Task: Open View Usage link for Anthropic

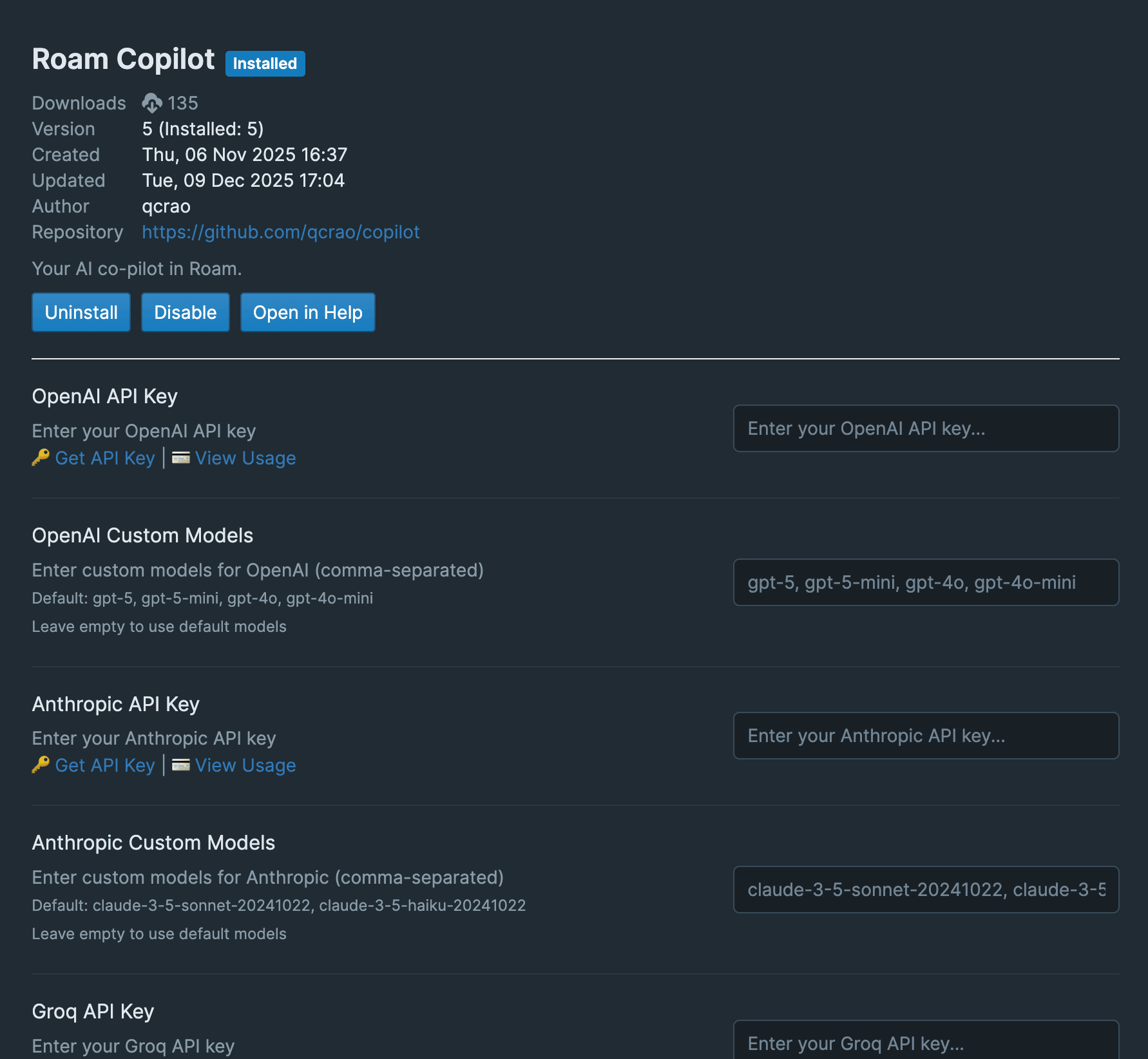Action: point(245,765)
